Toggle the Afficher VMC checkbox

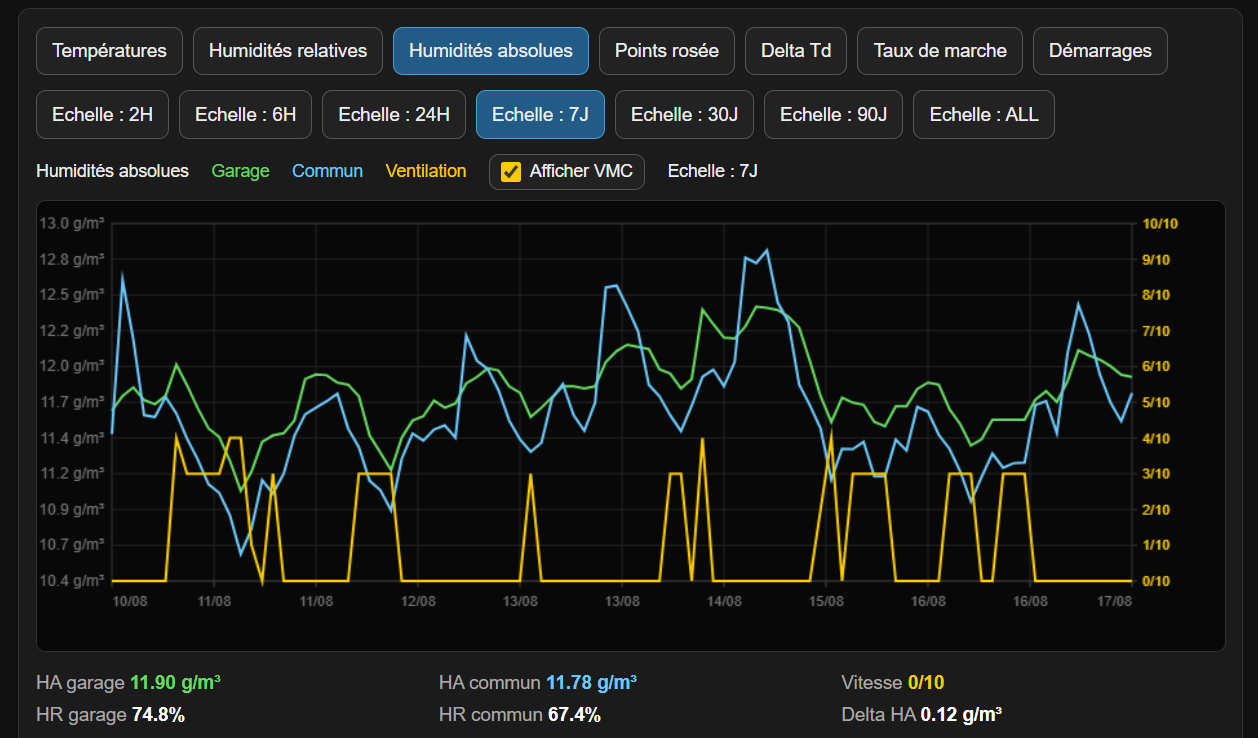511,171
